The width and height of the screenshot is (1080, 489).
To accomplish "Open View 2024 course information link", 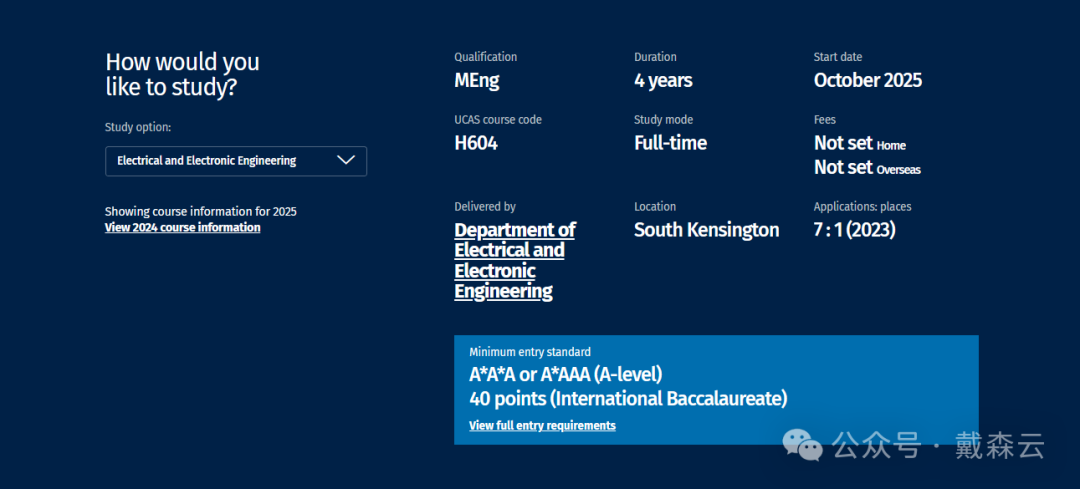I will (x=182, y=228).
